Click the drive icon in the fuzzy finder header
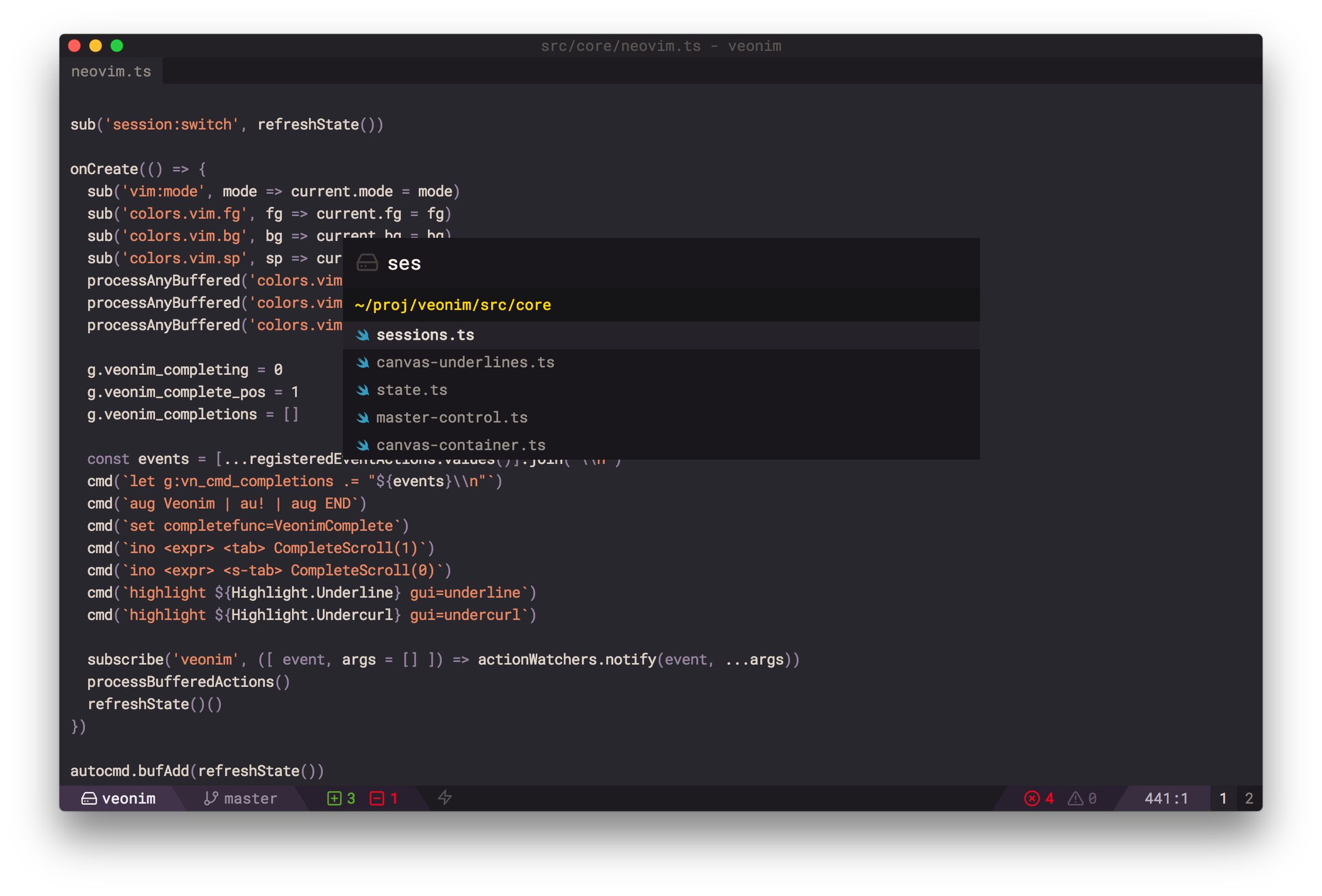This screenshot has height=896, width=1322. tap(367, 262)
